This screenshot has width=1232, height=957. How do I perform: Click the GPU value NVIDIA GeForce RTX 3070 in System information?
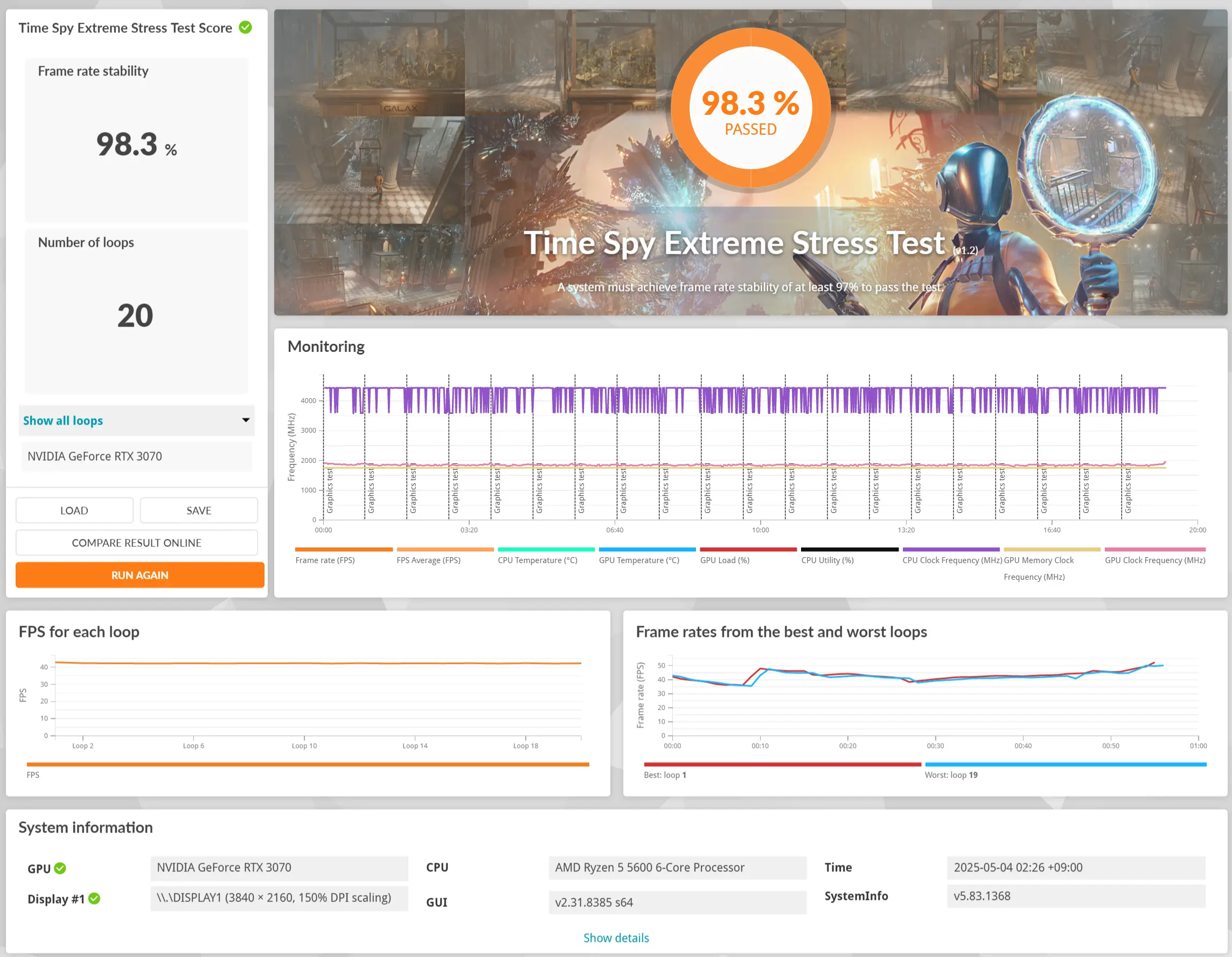(279, 868)
